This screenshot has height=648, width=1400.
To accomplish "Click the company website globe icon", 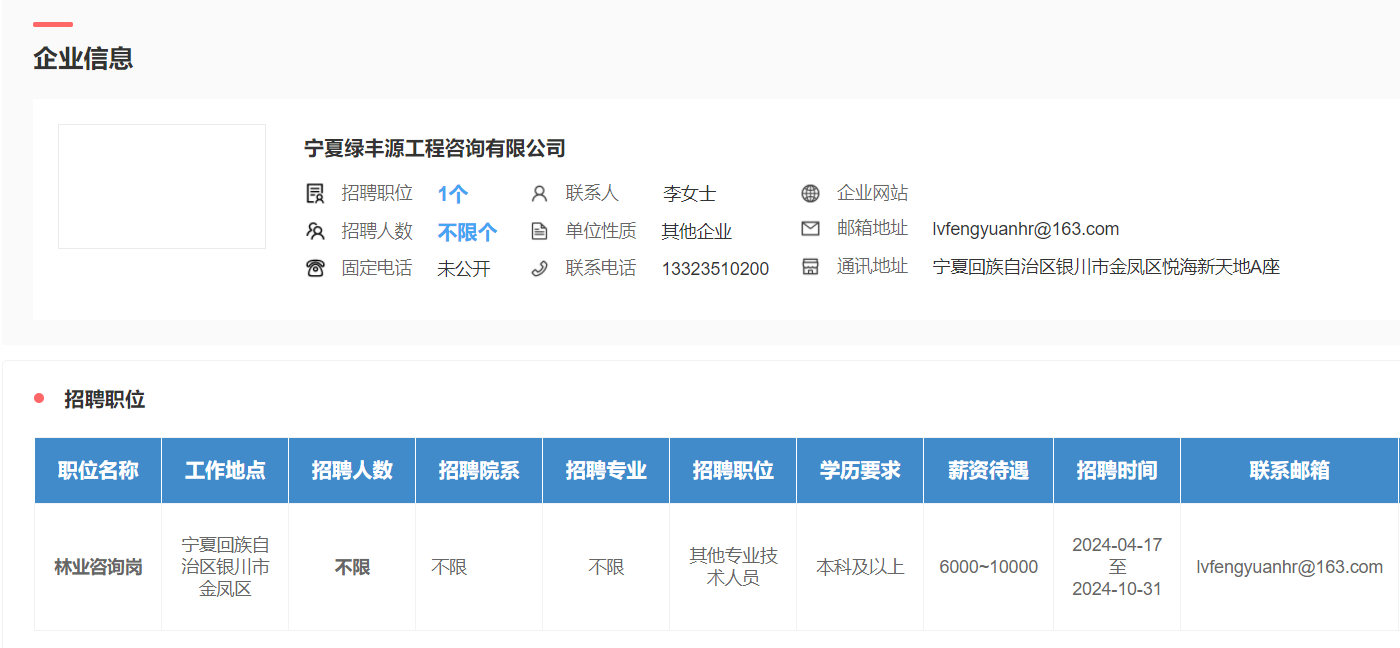I will coord(810,193).
